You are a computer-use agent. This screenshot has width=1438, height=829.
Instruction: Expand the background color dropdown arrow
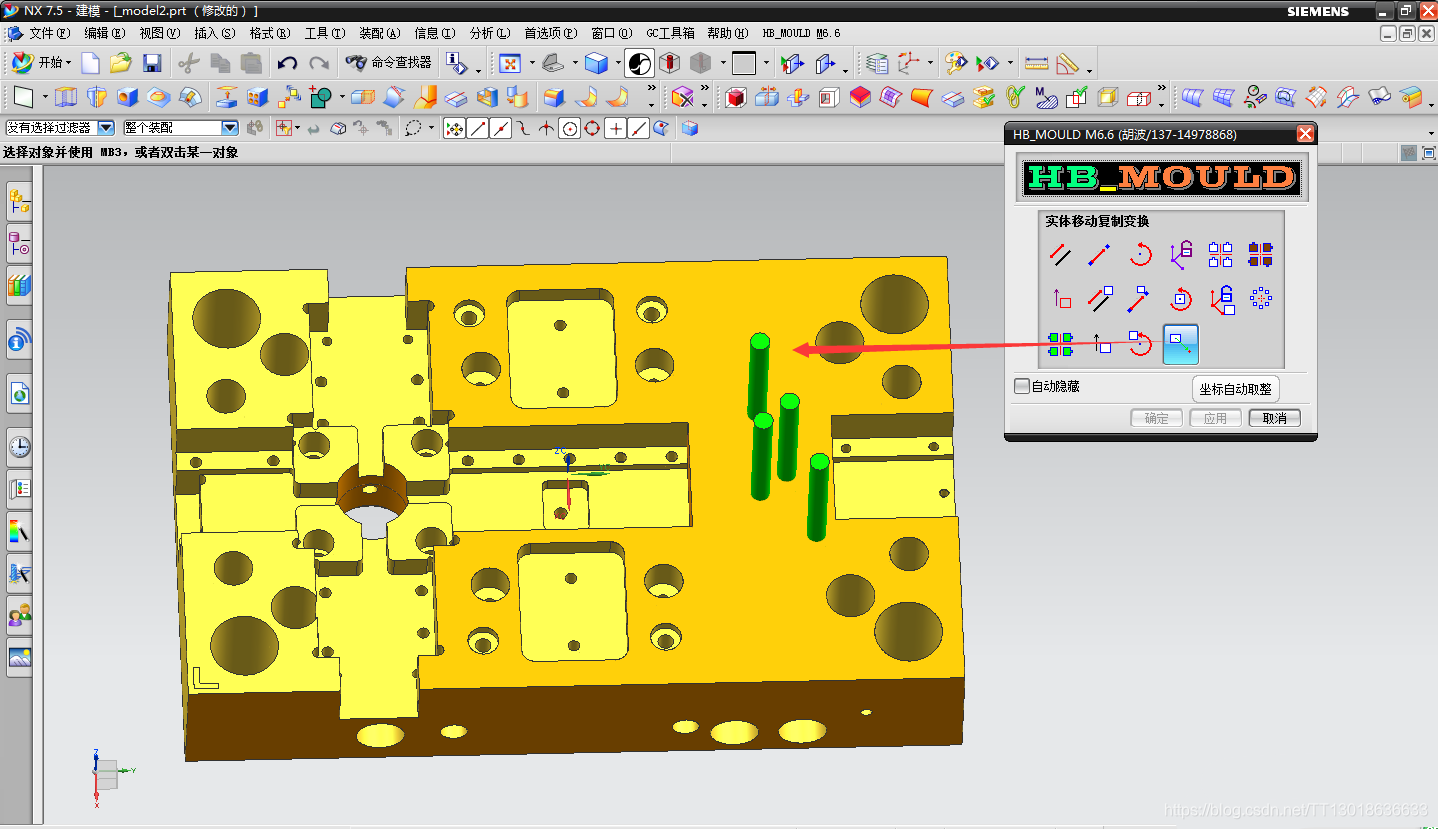click(766, 64)
